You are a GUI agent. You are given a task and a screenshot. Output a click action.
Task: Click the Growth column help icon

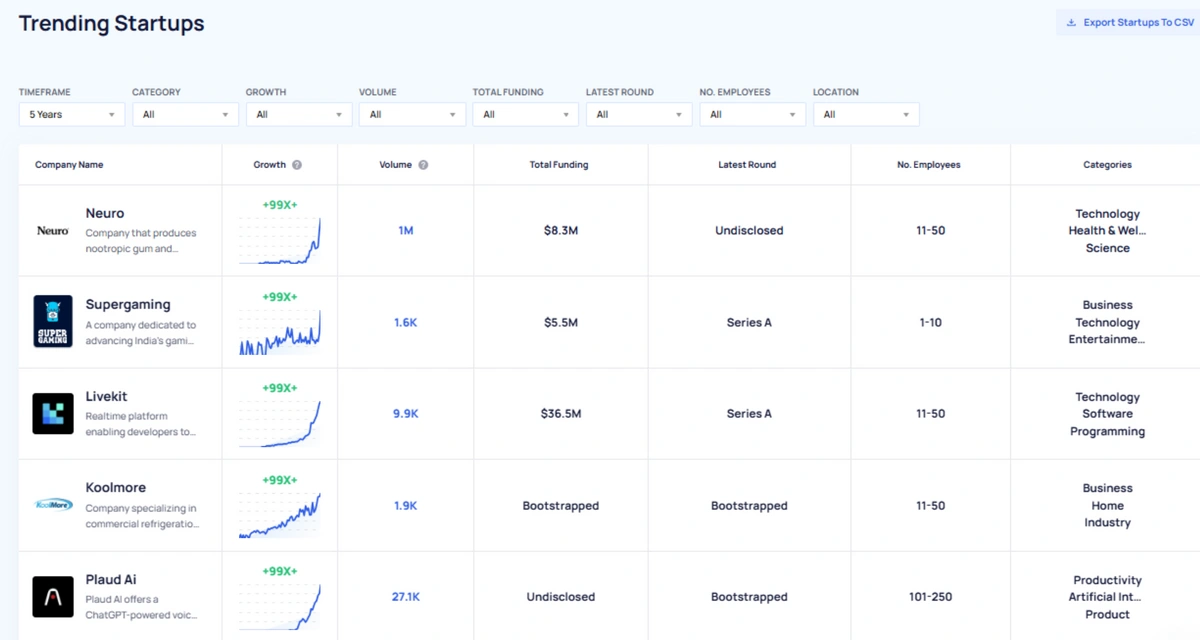tap(297, 165)
